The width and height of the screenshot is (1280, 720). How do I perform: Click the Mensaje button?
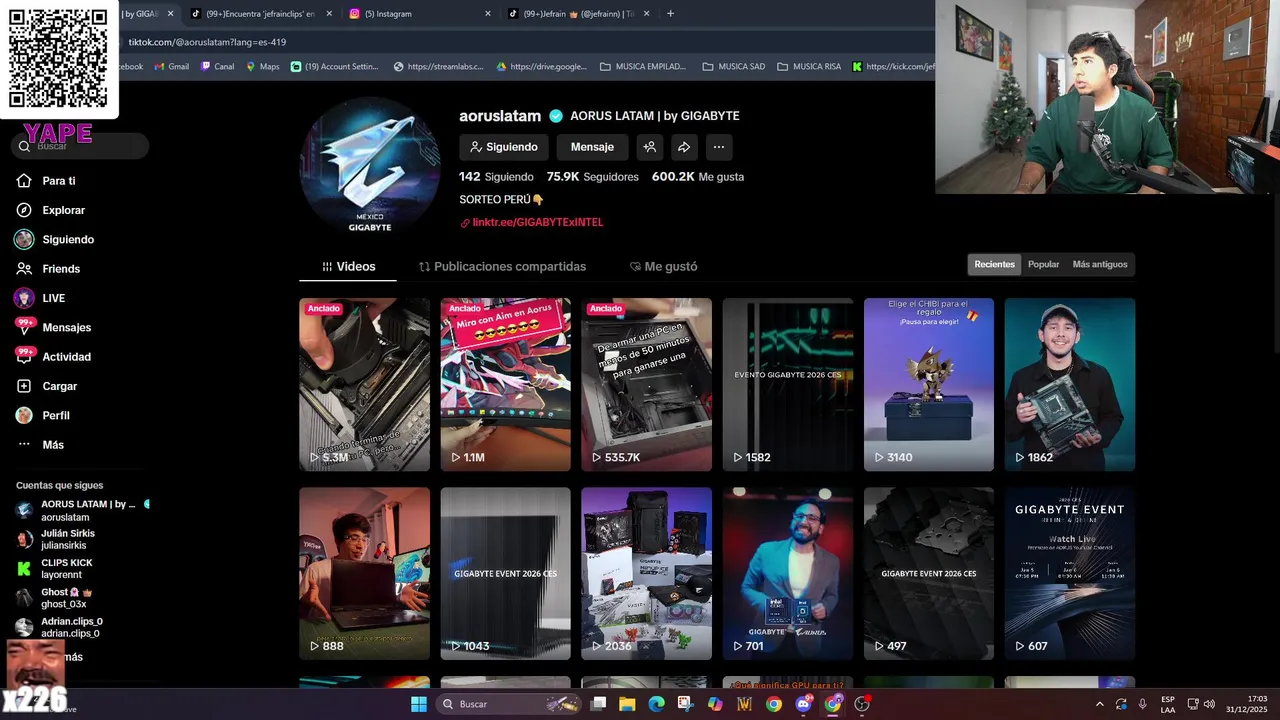pos(592,147)
